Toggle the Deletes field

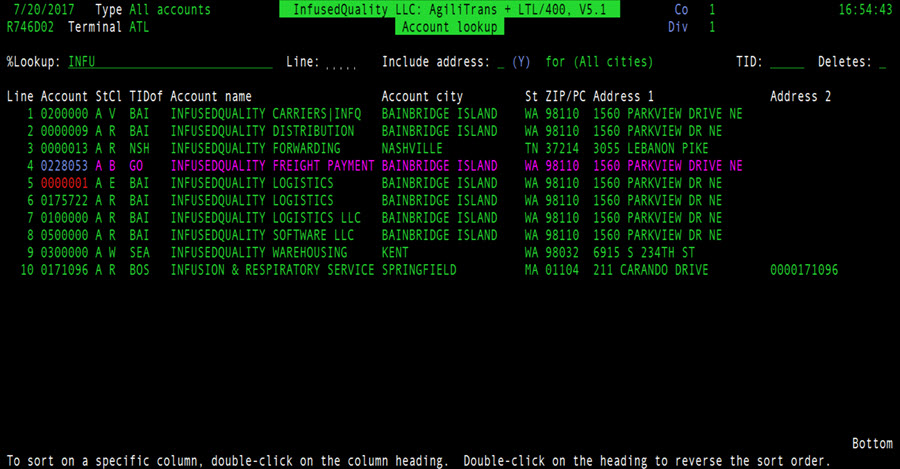(x=882, y=62)
